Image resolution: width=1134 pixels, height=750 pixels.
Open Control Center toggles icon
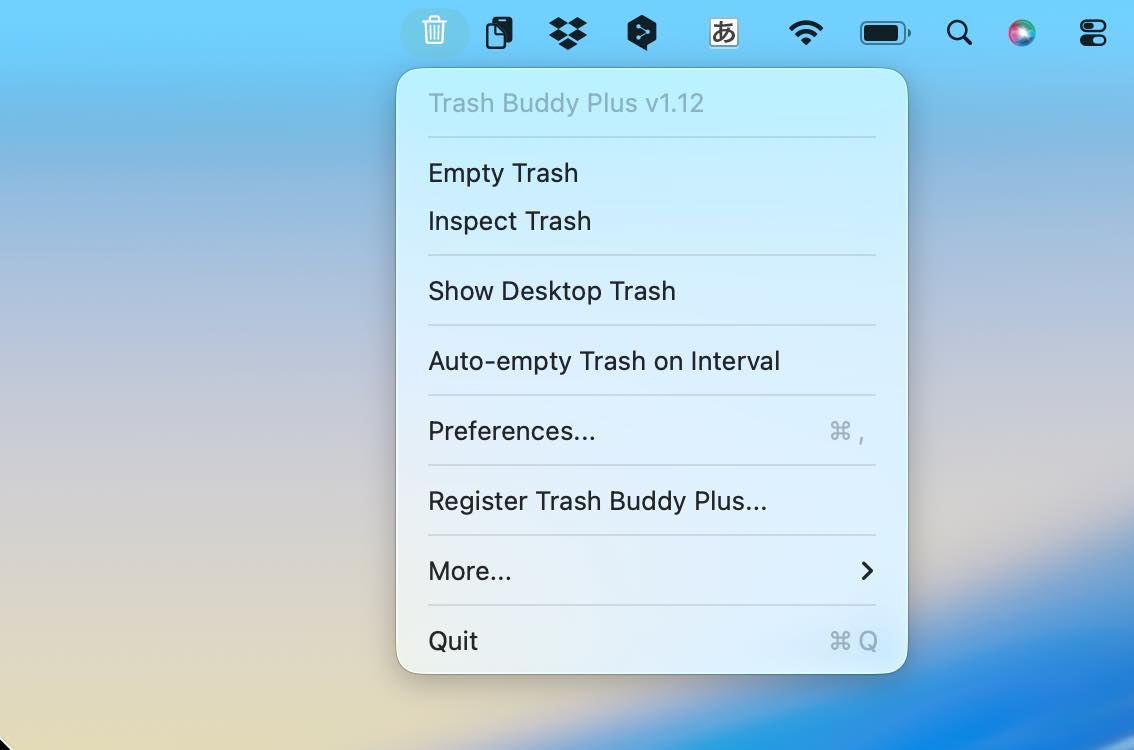[1093, 33]
